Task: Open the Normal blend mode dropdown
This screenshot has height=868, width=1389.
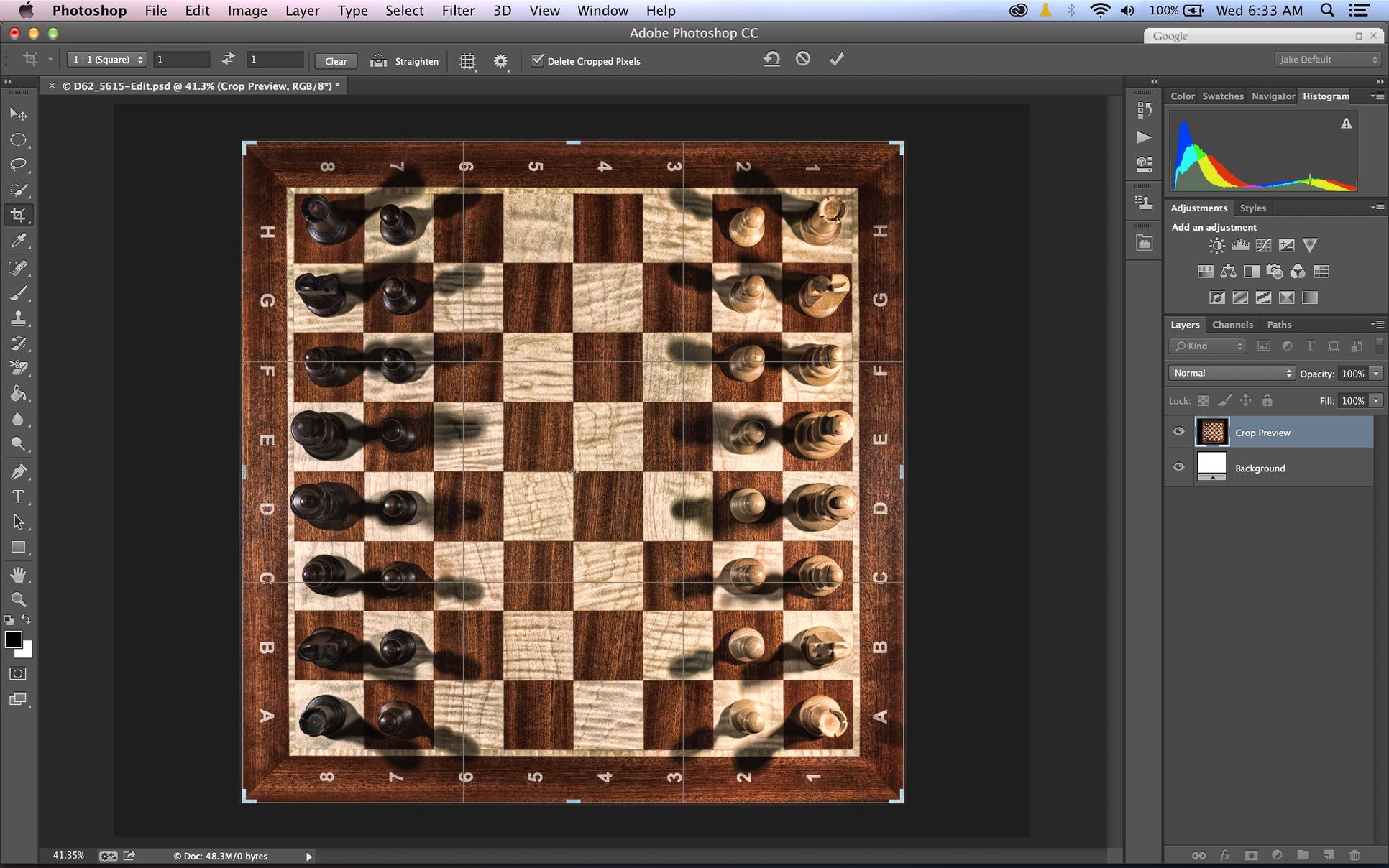Action: (1232, 373)
